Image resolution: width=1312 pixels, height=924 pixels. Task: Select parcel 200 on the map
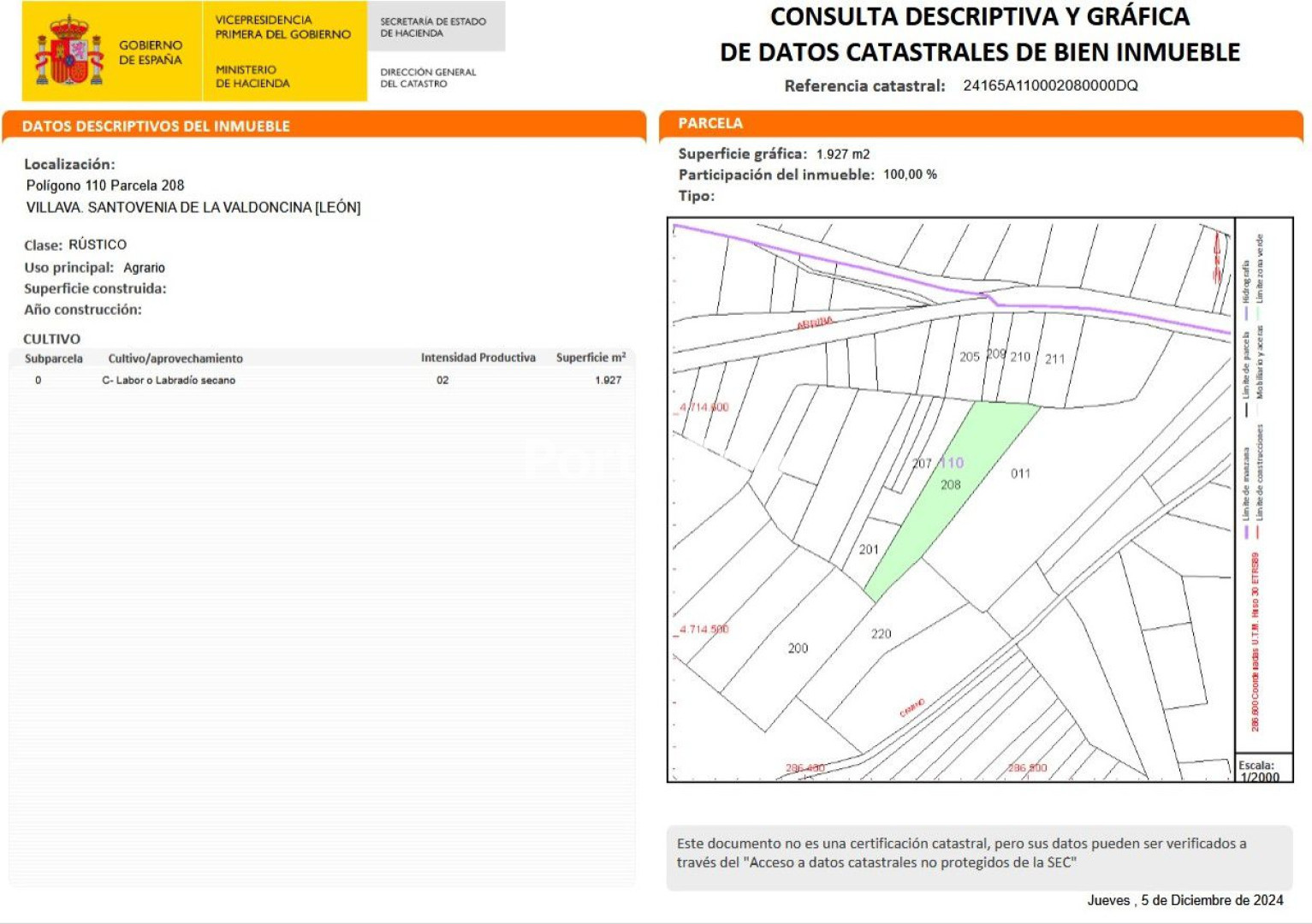[798, 649]
